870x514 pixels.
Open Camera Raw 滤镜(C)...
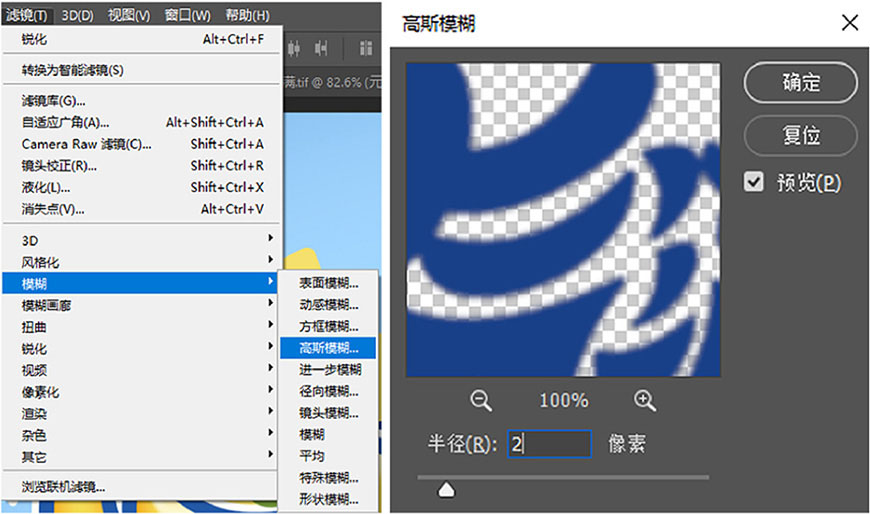[142, 144]
